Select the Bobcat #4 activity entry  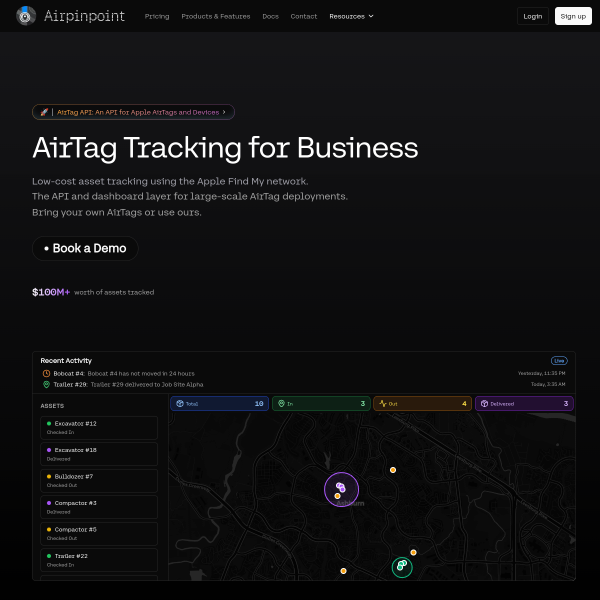304,373
